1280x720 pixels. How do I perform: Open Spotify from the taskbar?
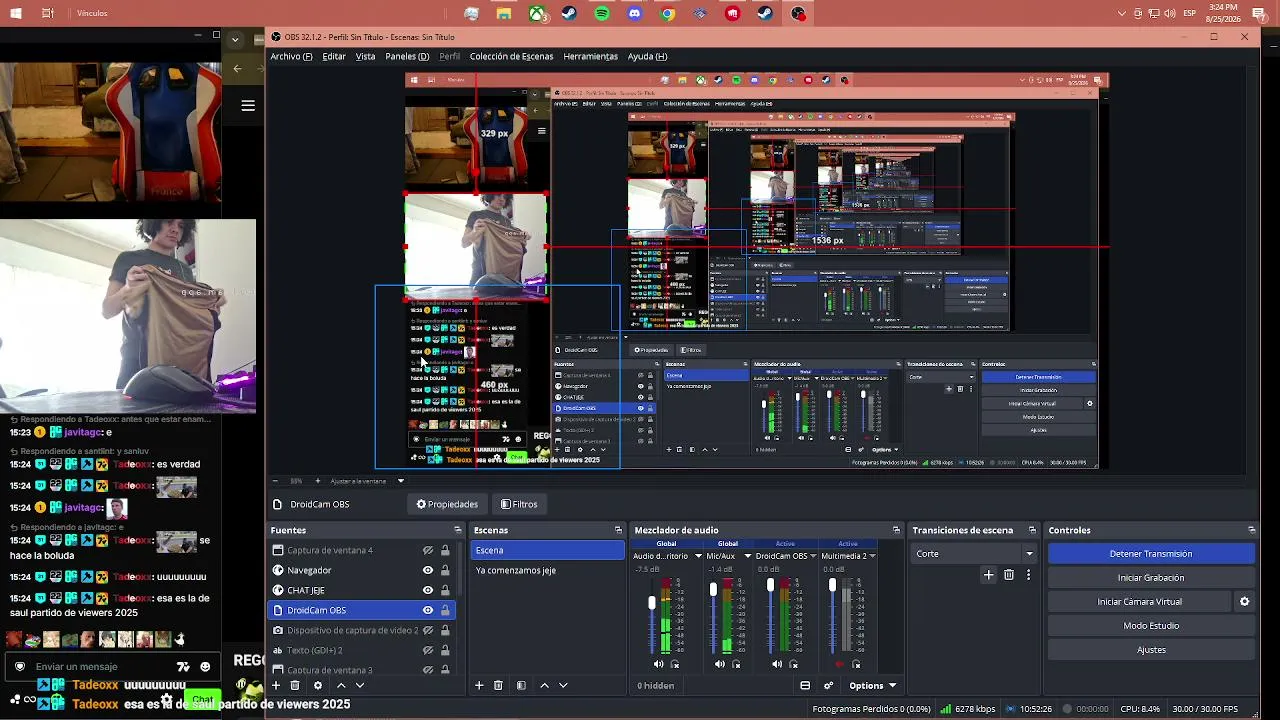click(602, 14)
